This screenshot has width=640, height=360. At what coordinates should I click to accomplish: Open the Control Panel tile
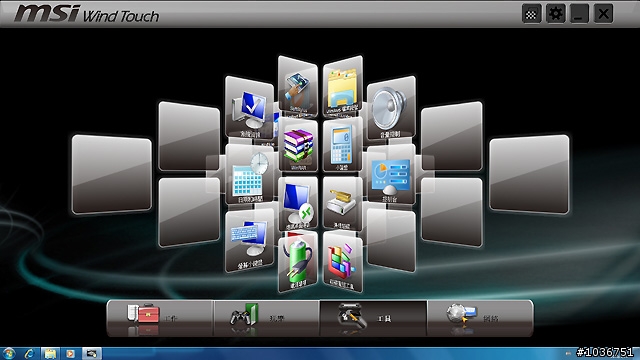(391, 175)
